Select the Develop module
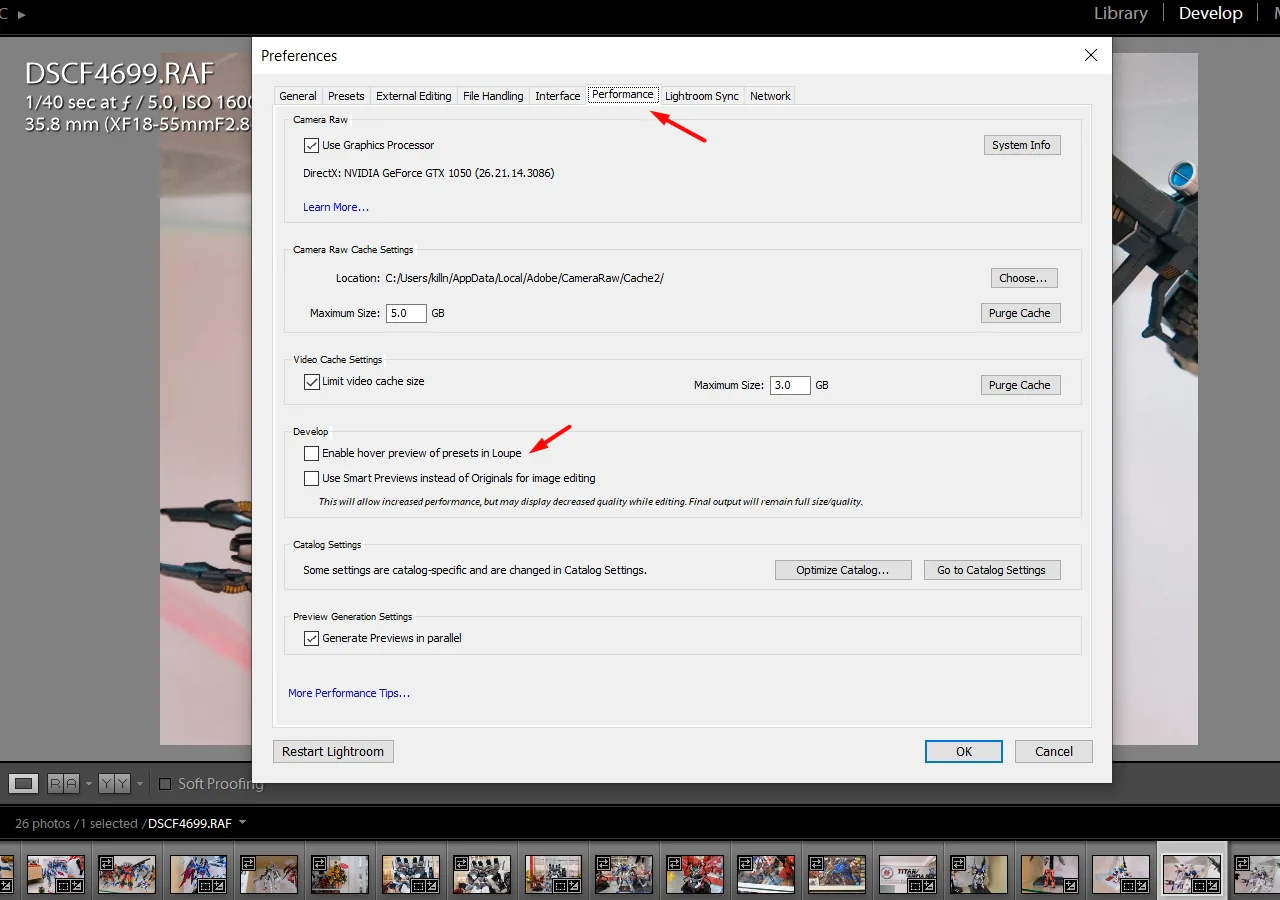1280x900 pixels. tap(1210, 13)
